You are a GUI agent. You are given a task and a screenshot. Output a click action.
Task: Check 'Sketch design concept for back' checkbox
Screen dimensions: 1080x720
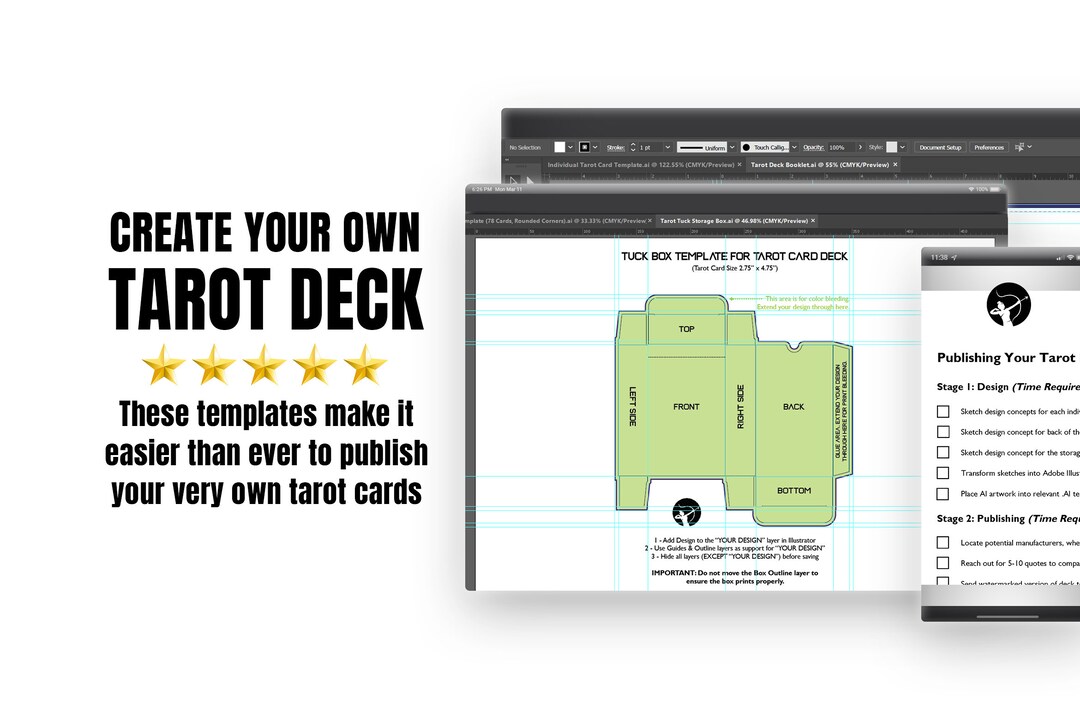pos(943,432)
